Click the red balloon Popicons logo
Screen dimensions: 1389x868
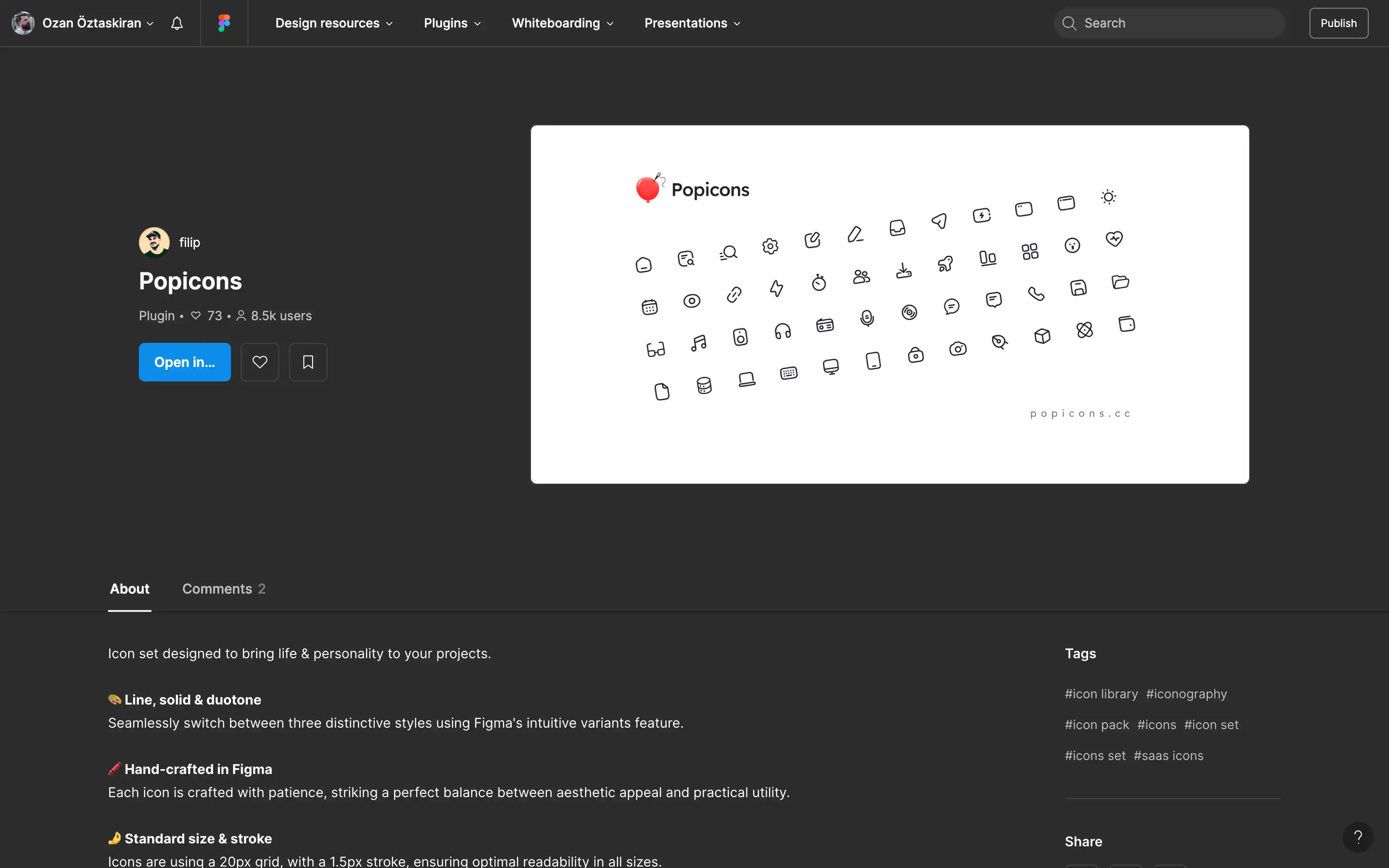pyautogui.click(x=649, y=188)
